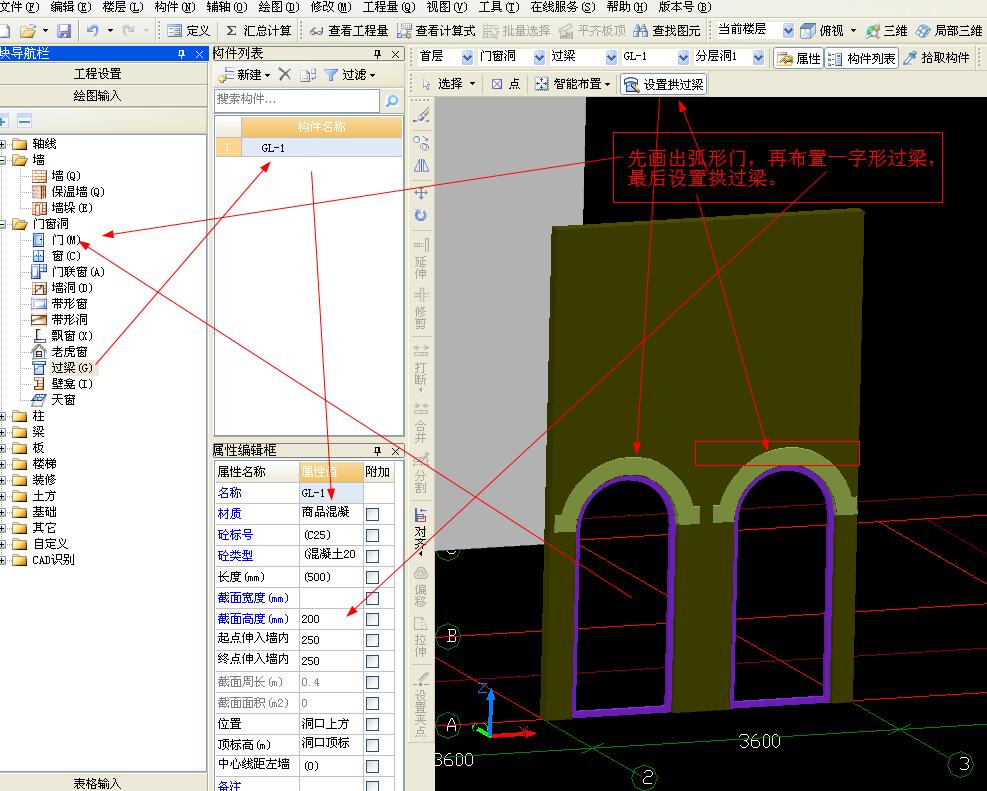Click the 设置夹点 tool

[420, 705]
